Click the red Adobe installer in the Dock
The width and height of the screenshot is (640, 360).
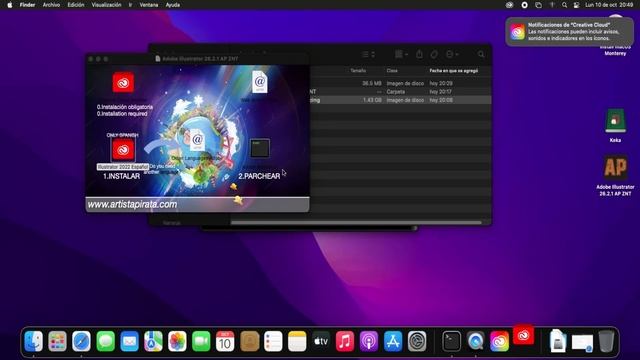click(x=524, y=335)
